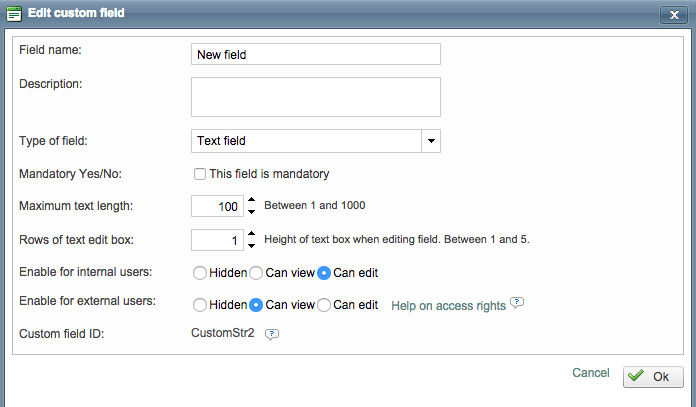Viewport: 696px width, 407px height.
Task: Open the Type of field dropdown arrow
Action: (431, 141)
